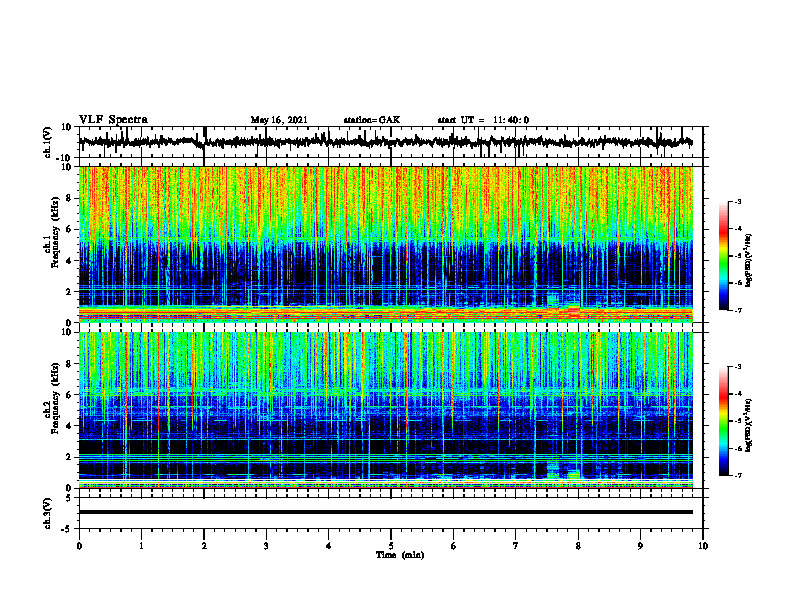The height and width of the screenshot is (612, 792).
Task: Click the ch.2 spectrogram panel
Action: [386, 410]
